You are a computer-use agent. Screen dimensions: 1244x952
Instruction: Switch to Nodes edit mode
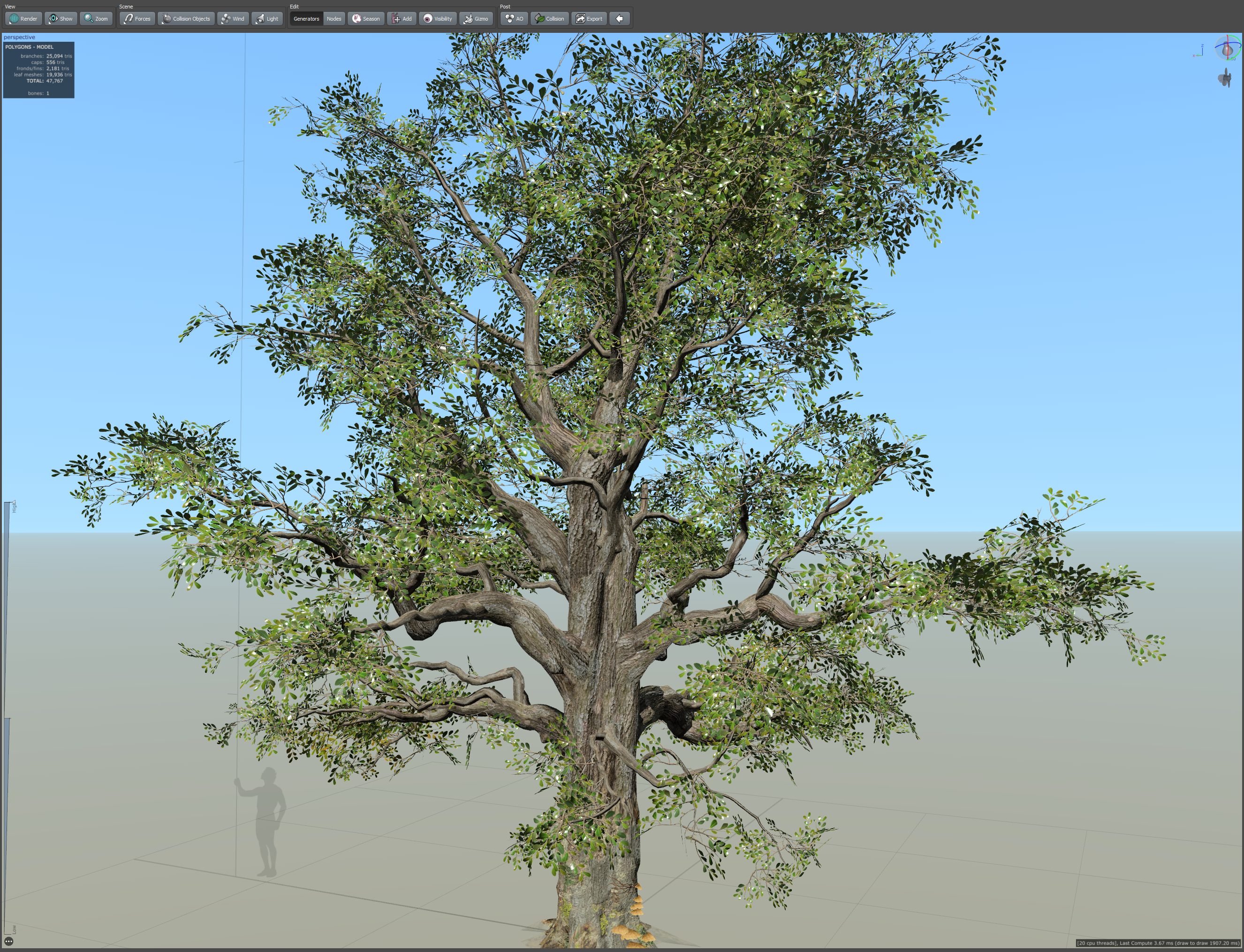pos(334,19)
